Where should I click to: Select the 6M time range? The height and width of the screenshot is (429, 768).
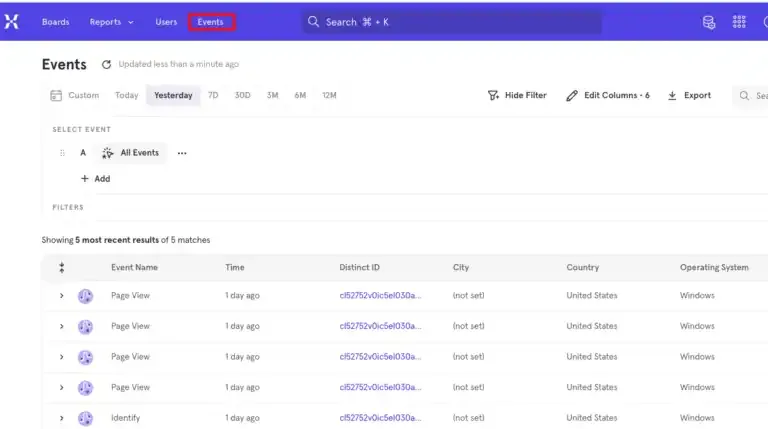[300, 95]
